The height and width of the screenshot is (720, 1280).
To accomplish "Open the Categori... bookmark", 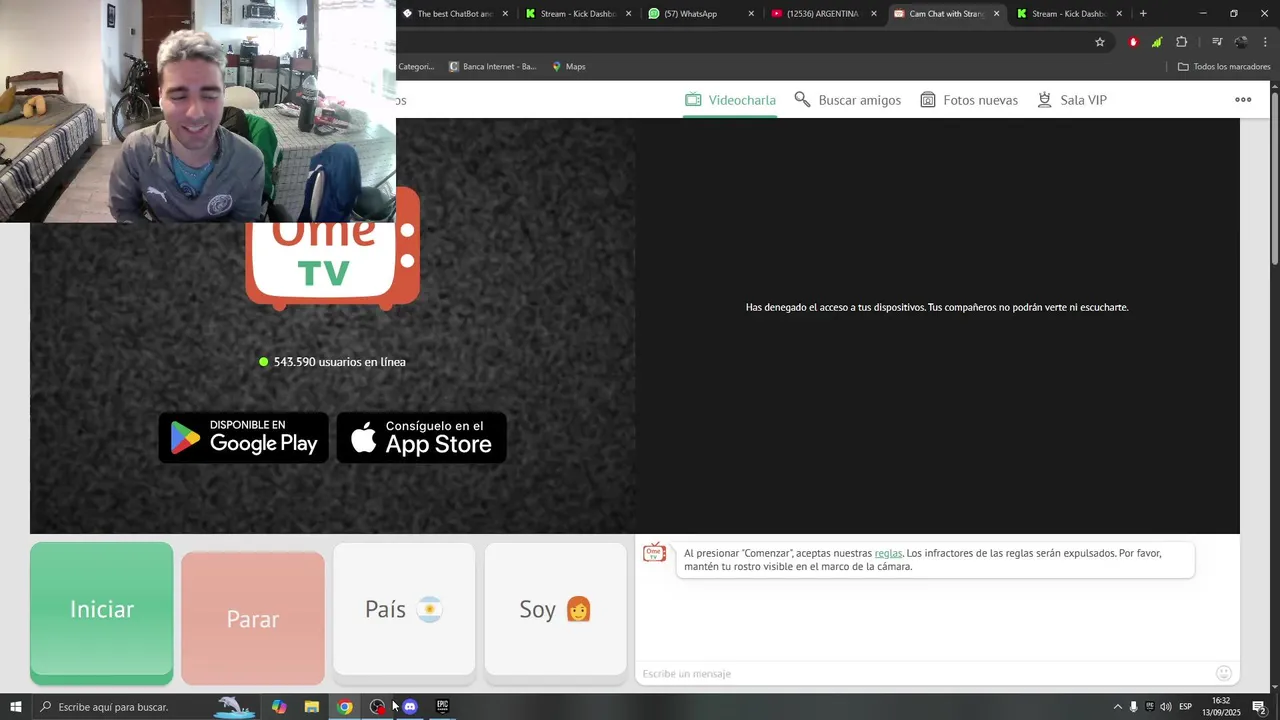I will click(416, 67).
